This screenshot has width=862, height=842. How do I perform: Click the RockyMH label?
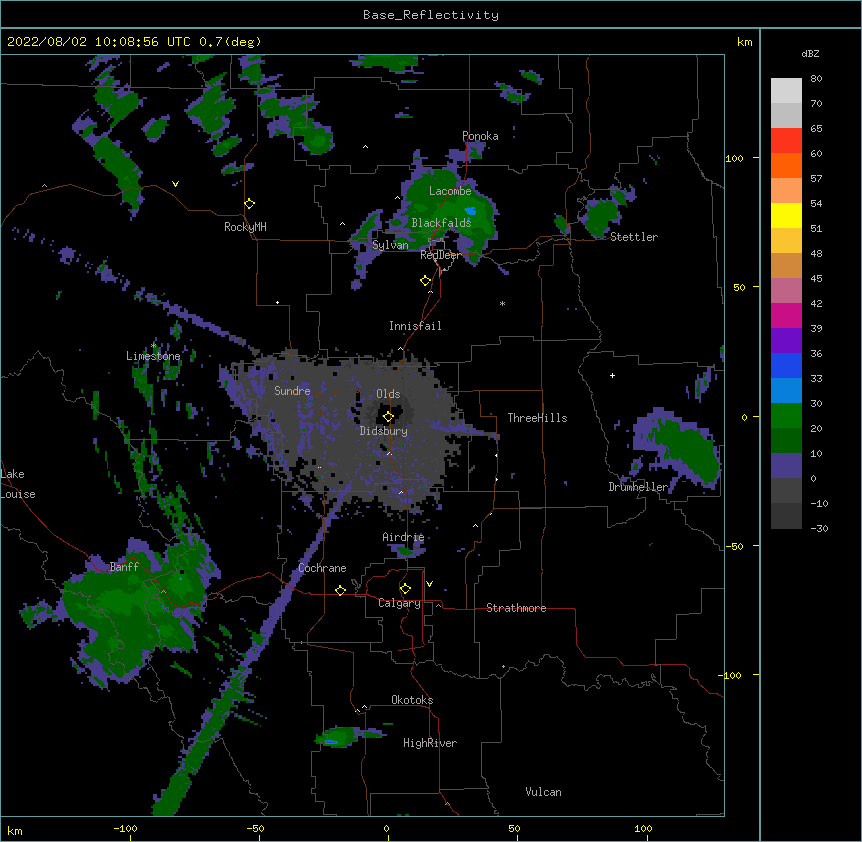(x=245, y=227)
